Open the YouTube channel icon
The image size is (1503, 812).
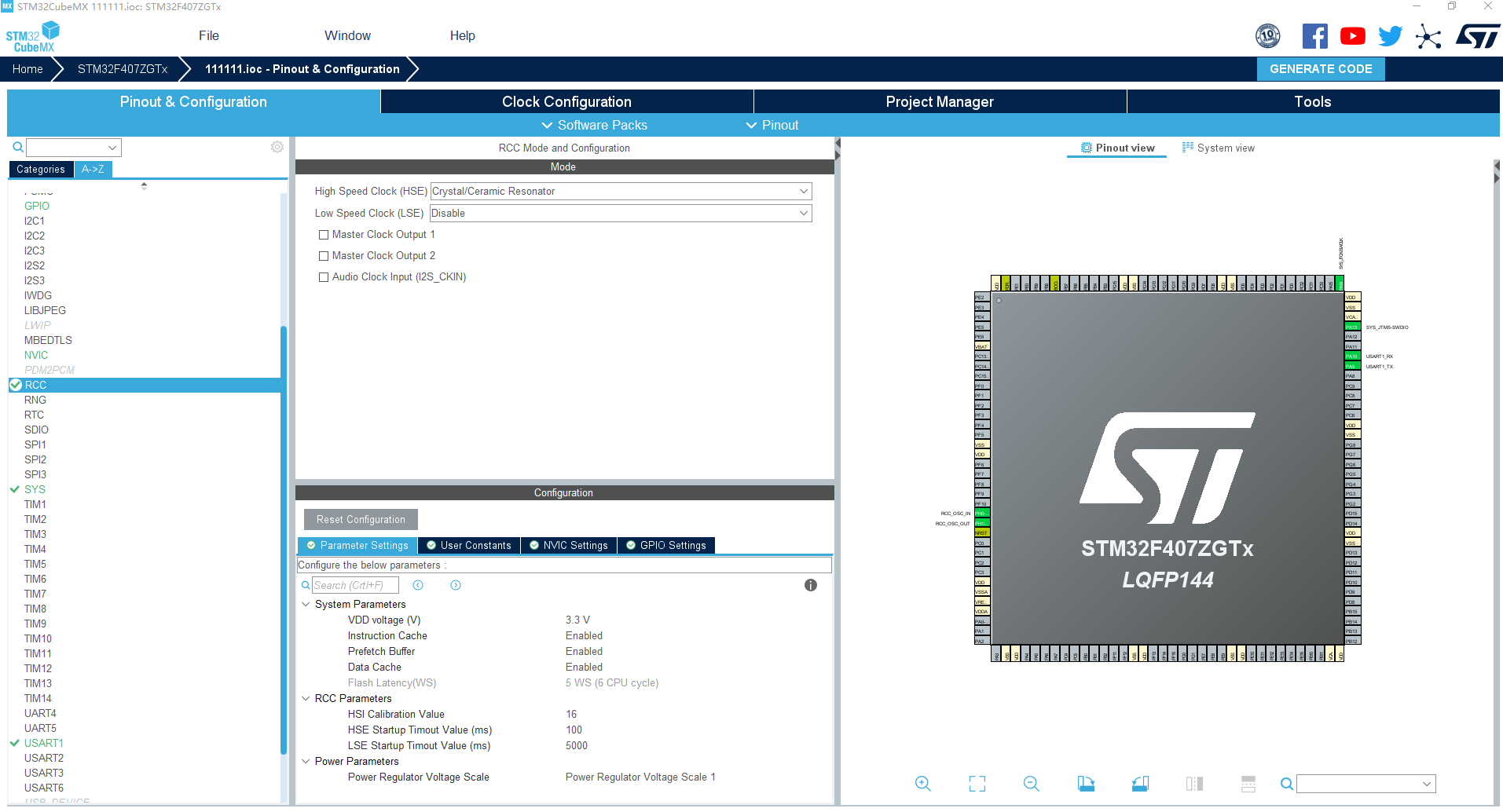[x=1352, y=35]
